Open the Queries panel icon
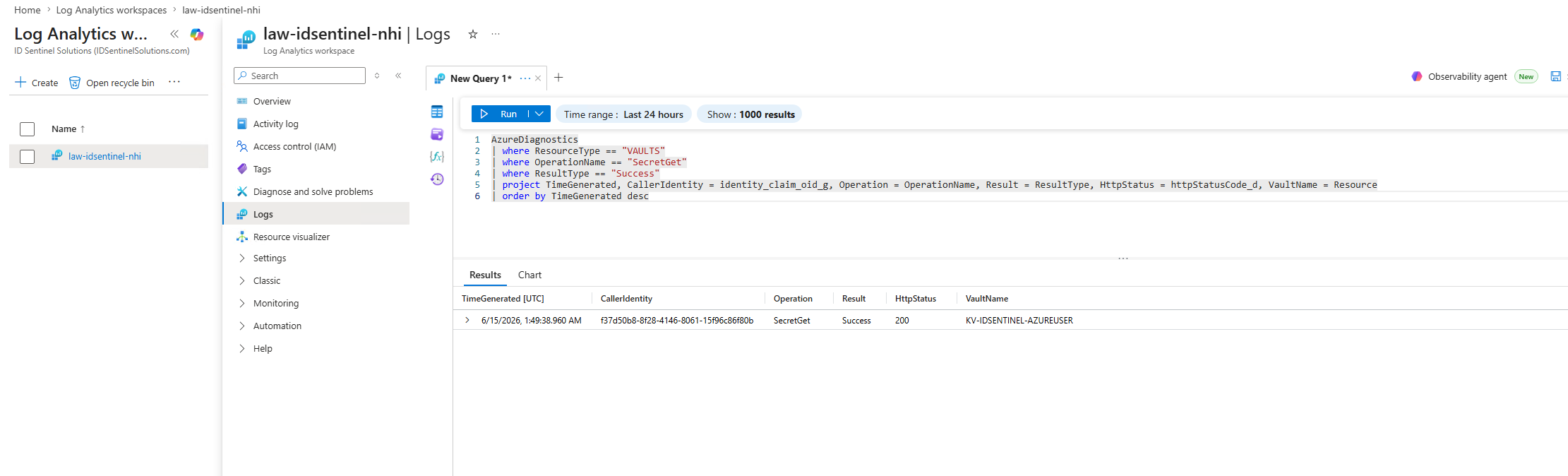Screen dimensions: 1568x476 (437, 134)
